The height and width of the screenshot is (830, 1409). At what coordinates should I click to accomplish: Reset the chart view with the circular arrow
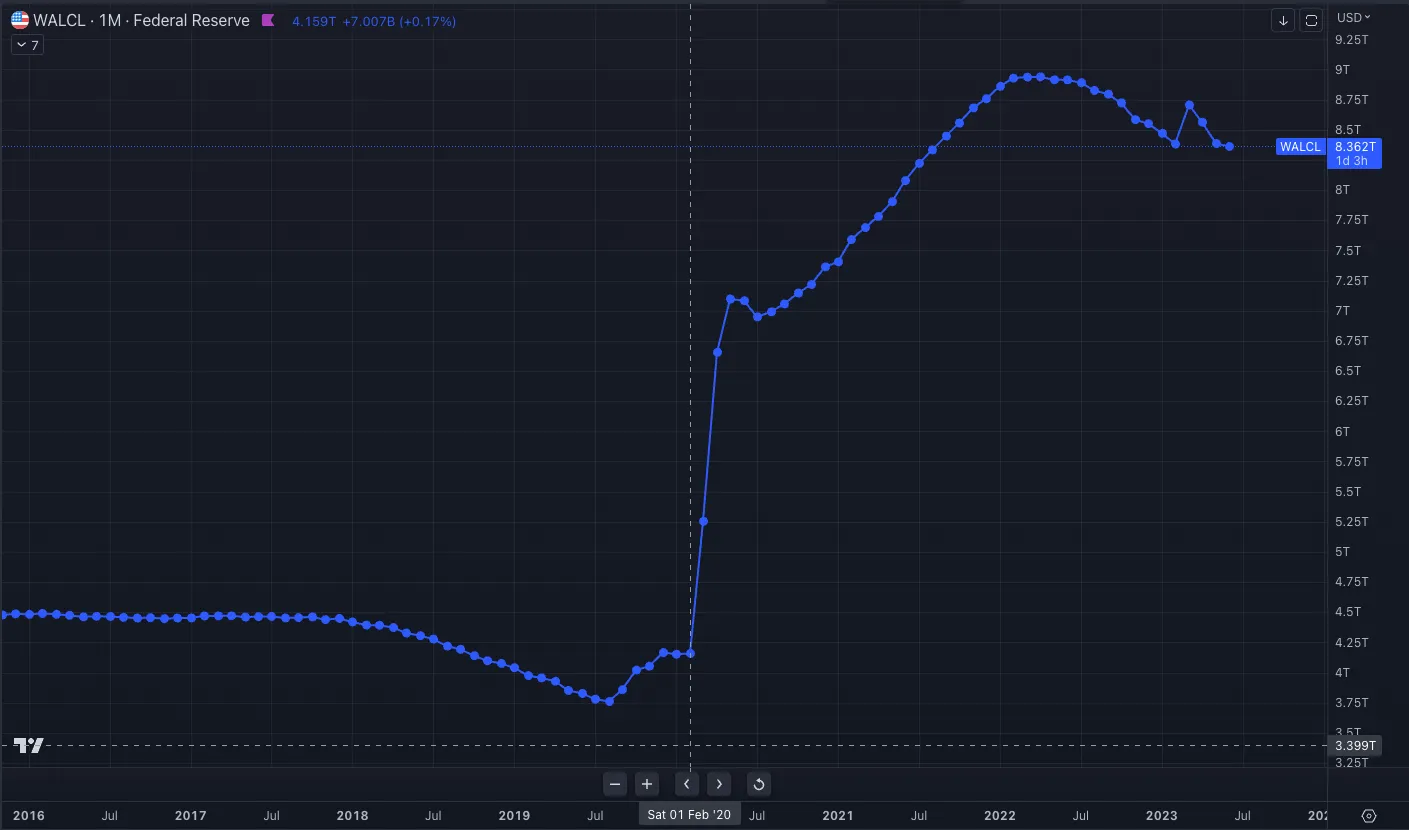[759, 784]
